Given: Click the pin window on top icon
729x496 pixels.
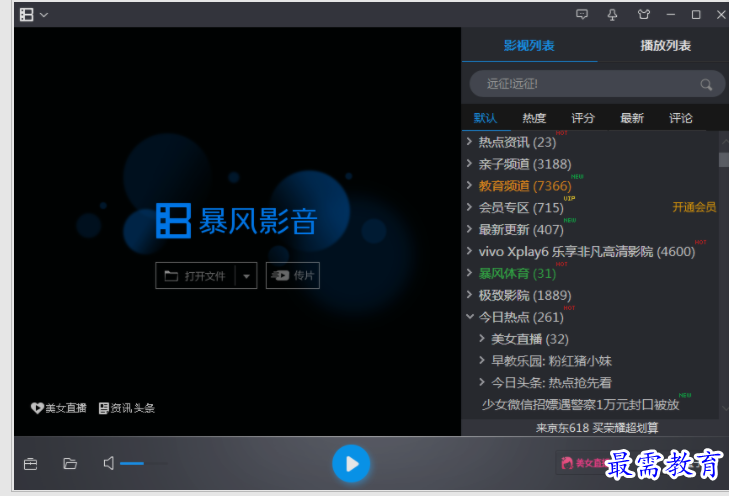Looking at the screenshot, I should pos(612,15).
